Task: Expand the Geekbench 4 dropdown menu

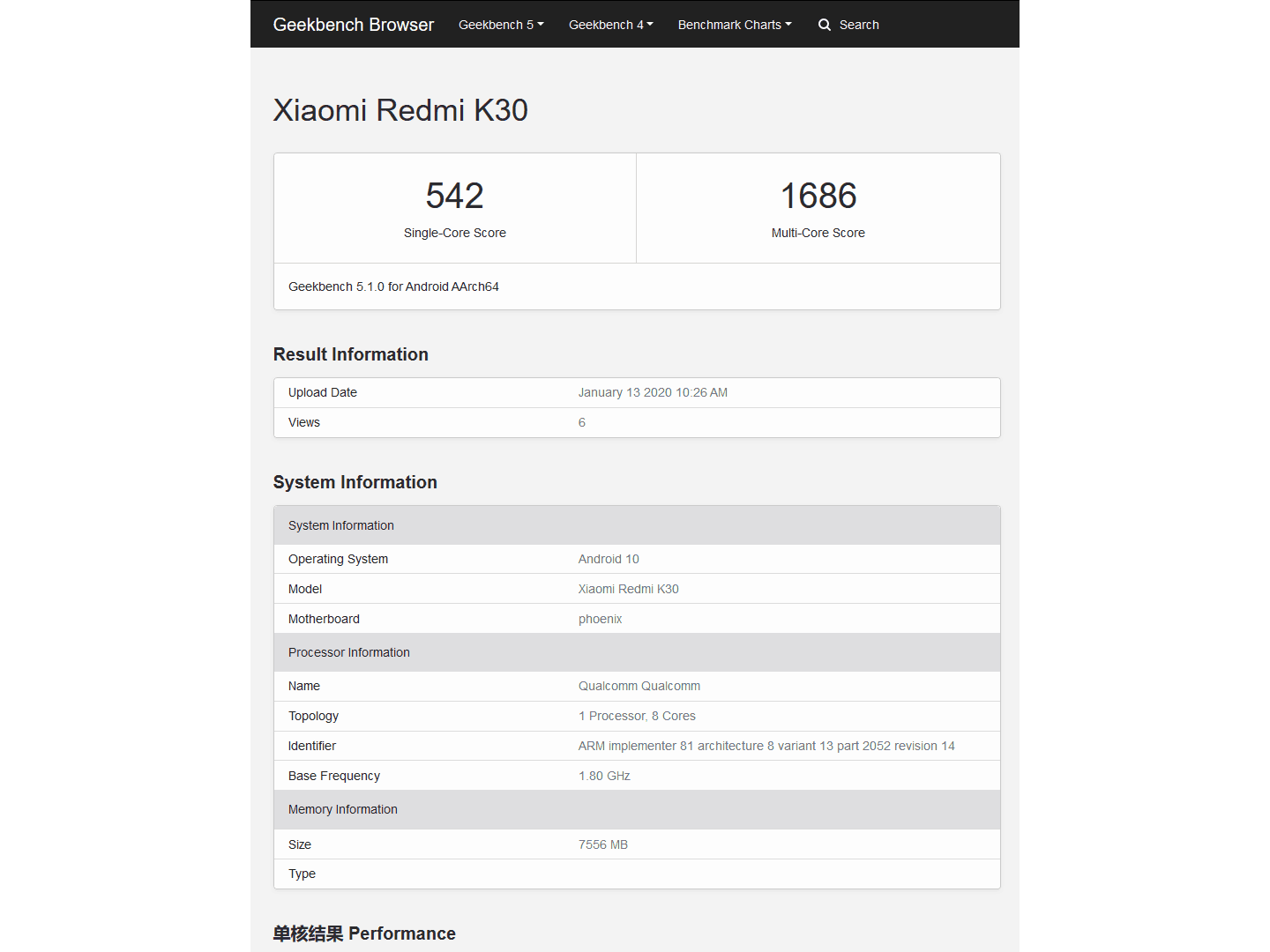Action: (x=611, y=25)
